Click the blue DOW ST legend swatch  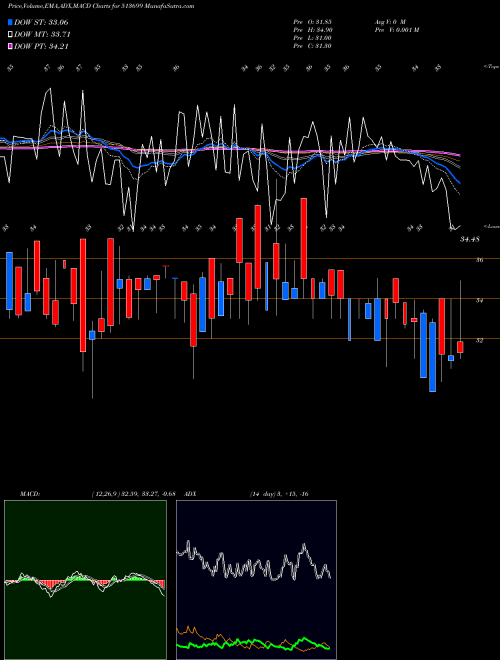pyautogui.click(x=11, y=22)
